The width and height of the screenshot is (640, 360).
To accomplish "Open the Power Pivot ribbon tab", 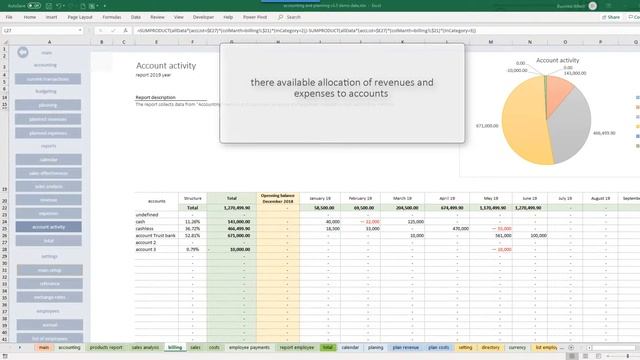I will coord(255,17).
